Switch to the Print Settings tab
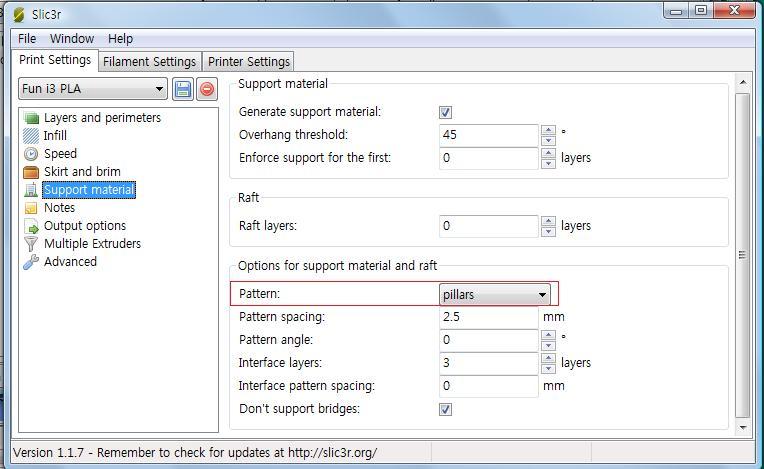The width and height of the screenshot is (764, 469). click(x=55, y=60)
